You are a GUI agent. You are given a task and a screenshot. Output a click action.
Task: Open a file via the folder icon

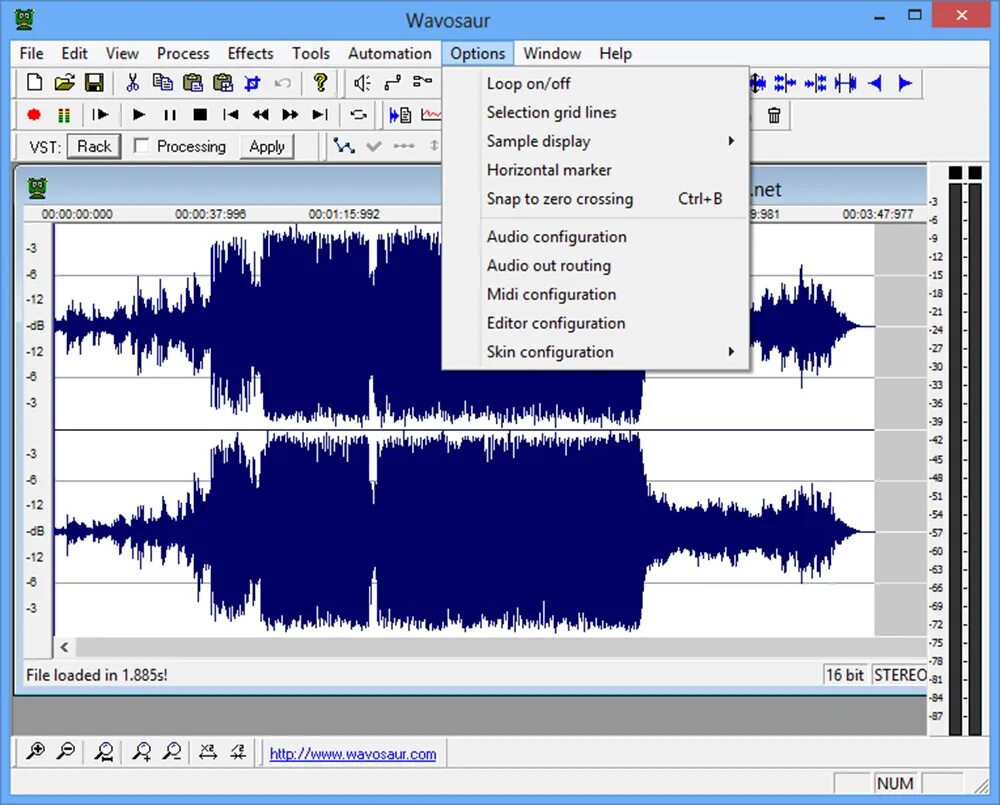point(64,83)
